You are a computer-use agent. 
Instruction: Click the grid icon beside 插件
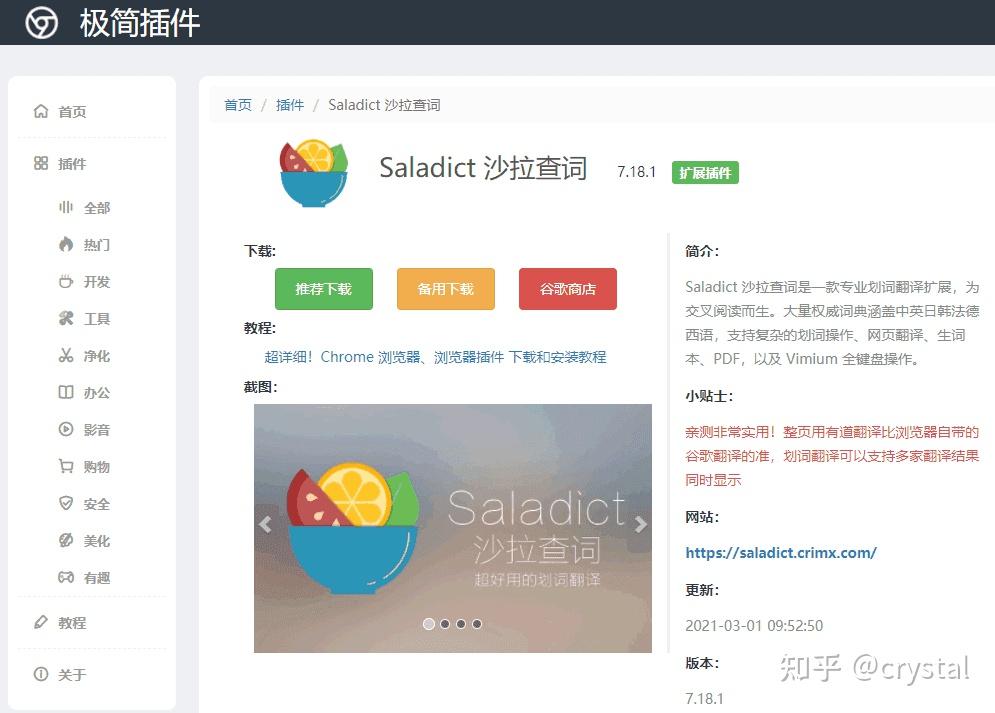tap(41, 163)
